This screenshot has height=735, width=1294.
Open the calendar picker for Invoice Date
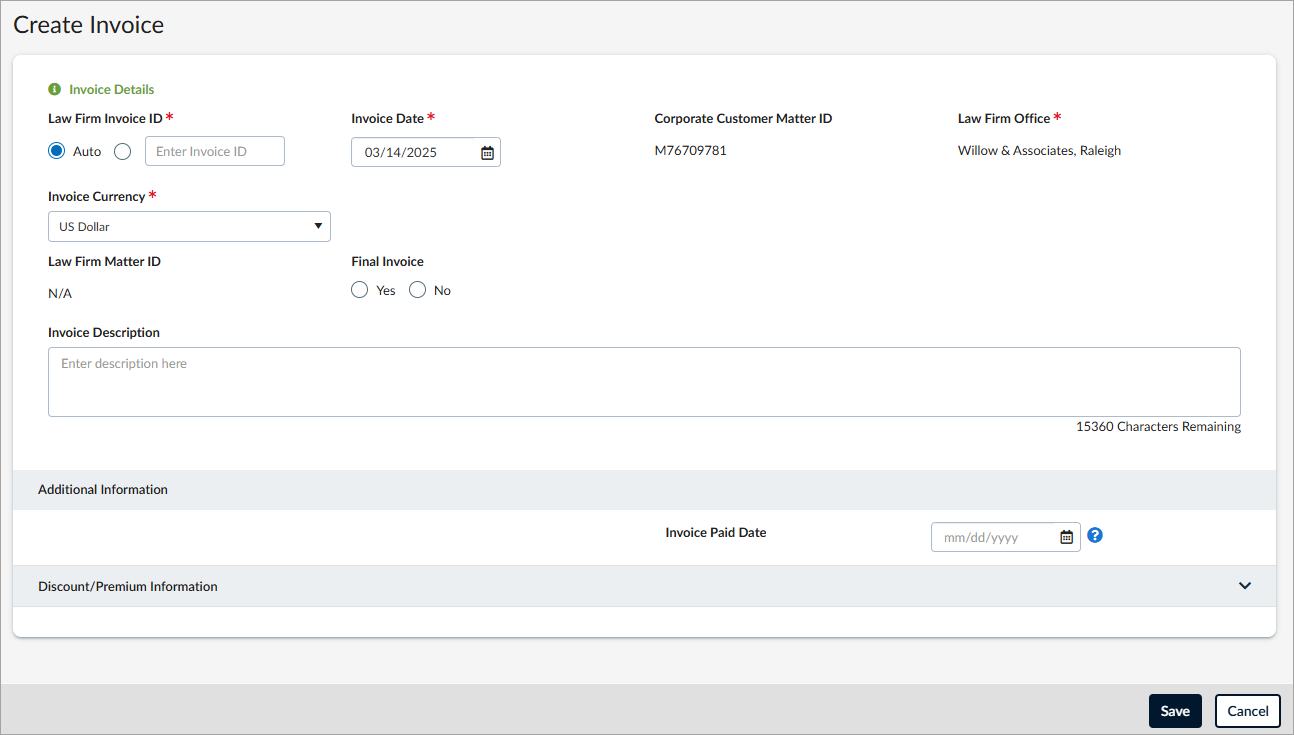coord(487,152)
